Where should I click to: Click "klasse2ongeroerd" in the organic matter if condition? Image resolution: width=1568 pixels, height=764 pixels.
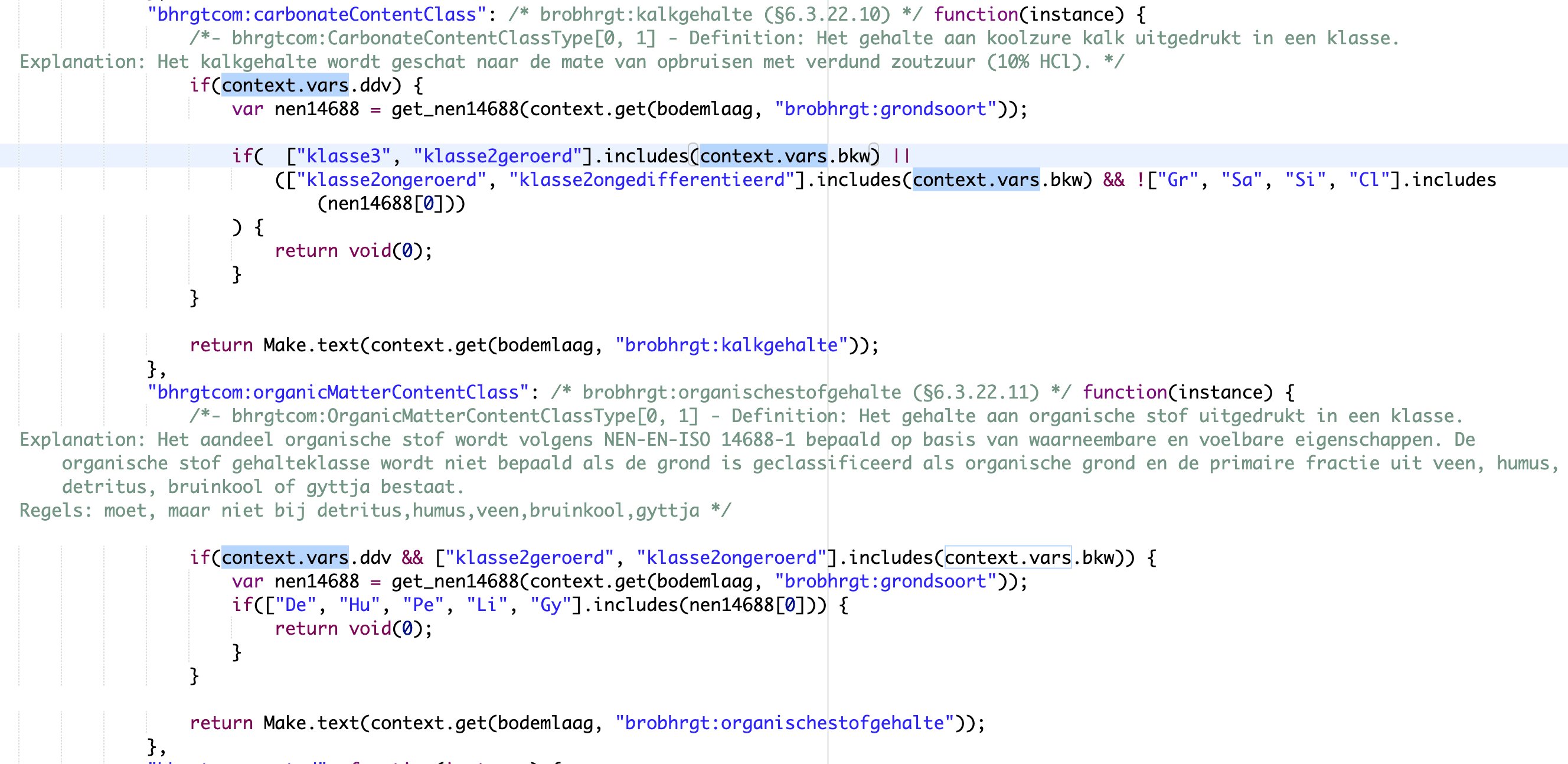(x=731, y=558)
